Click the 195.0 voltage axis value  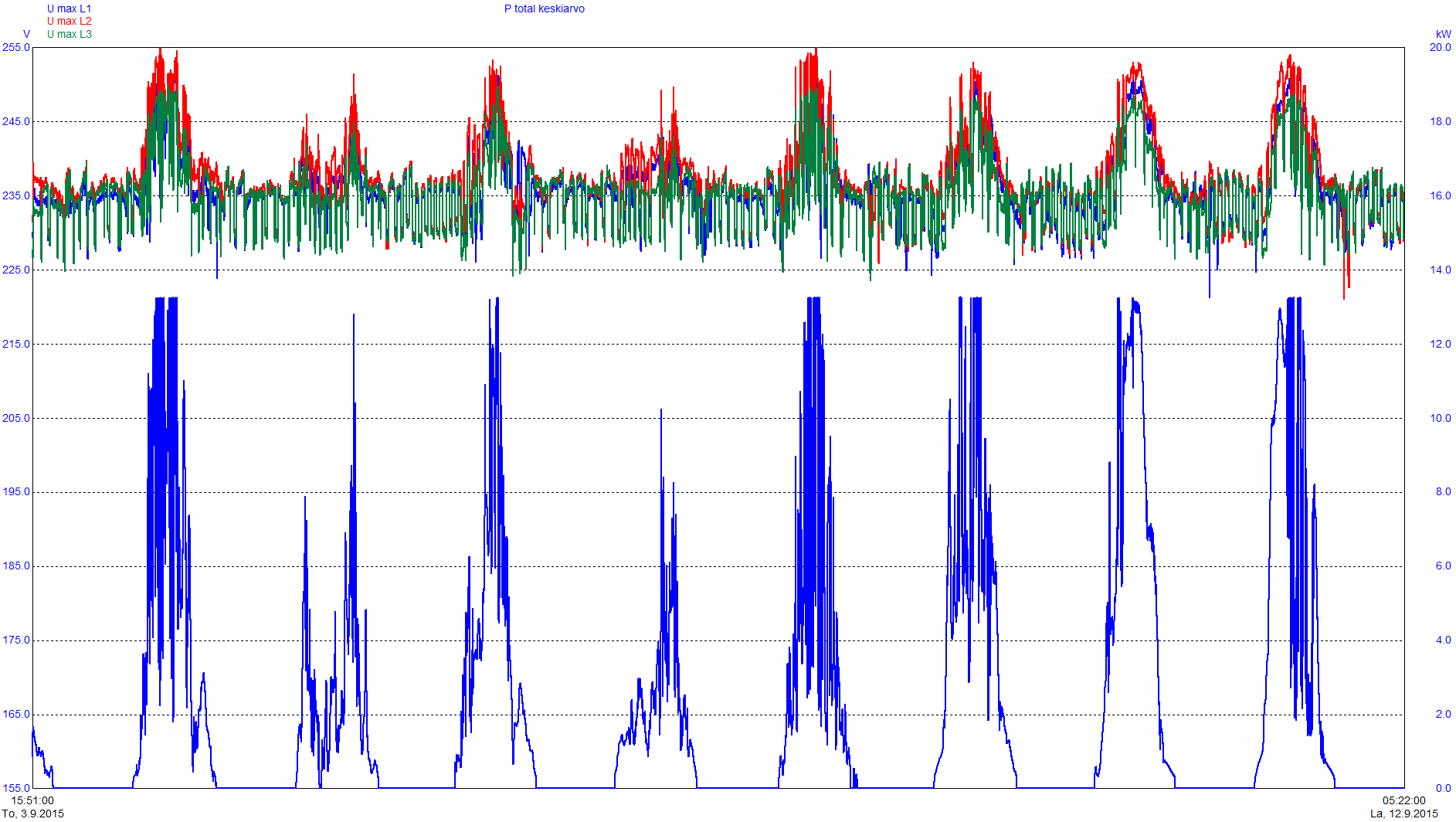click(x=16, y=491)
